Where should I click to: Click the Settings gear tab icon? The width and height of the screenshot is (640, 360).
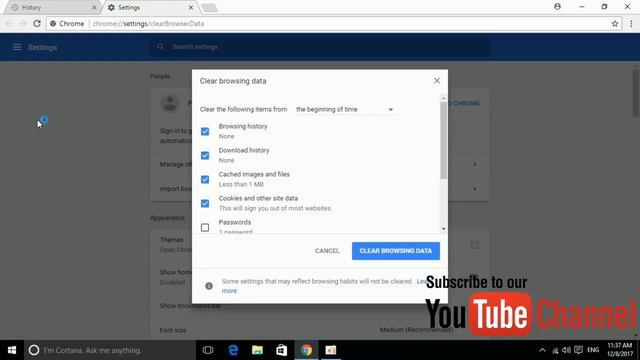pos(111,7)
